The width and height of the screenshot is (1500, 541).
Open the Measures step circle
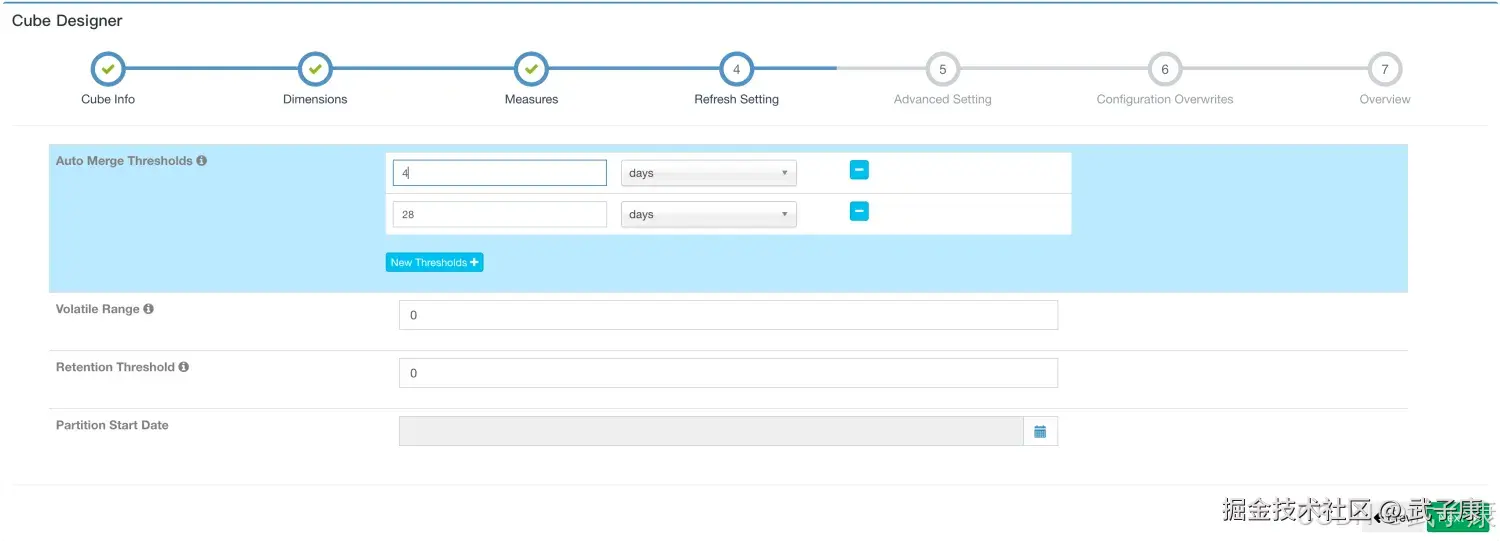point(531,69)
